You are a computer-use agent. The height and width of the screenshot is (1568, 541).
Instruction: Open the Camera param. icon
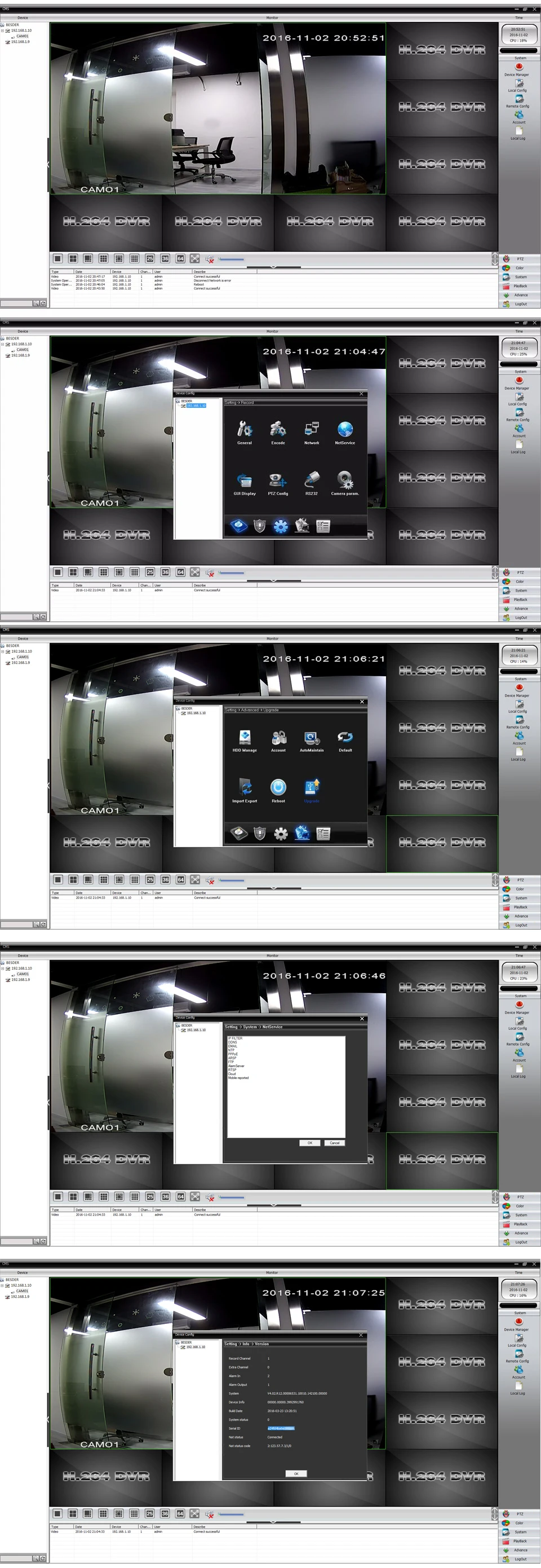coord(345,480)
